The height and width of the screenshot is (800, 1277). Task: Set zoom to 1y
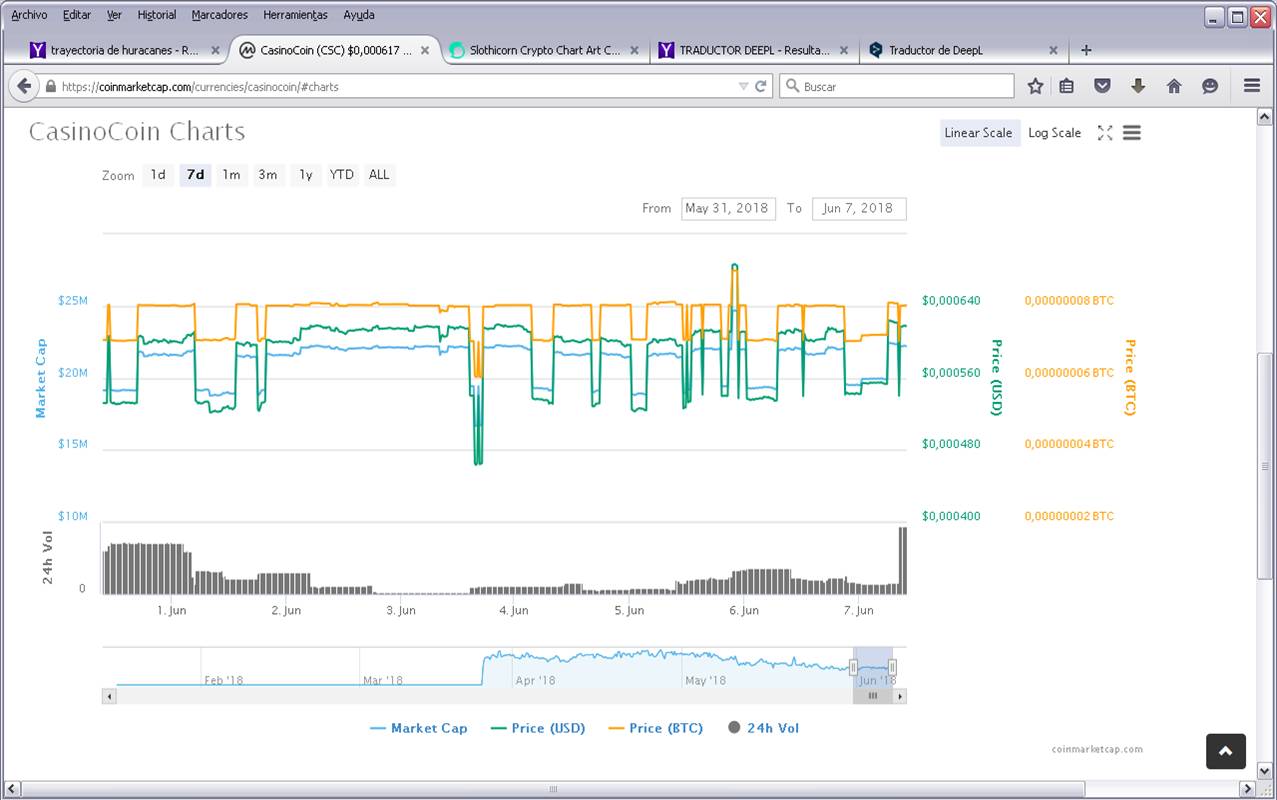coord(305,175)
